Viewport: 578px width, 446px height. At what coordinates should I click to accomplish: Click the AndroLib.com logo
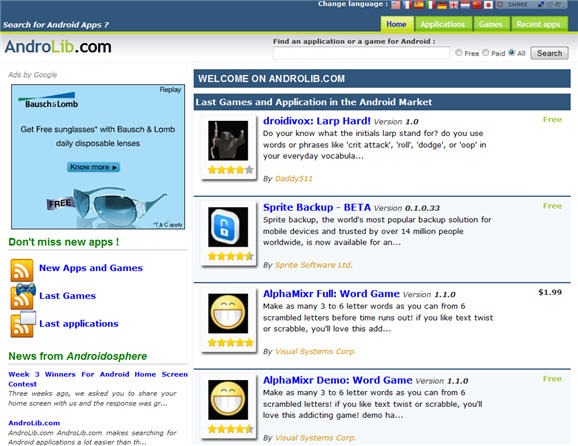58,47
